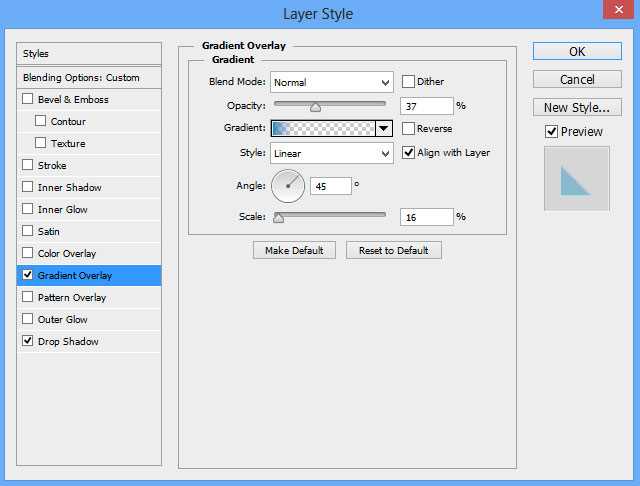Enable the Inner Glow checkbox
This screenshot has width=640, height=486.
coord(27,209)
